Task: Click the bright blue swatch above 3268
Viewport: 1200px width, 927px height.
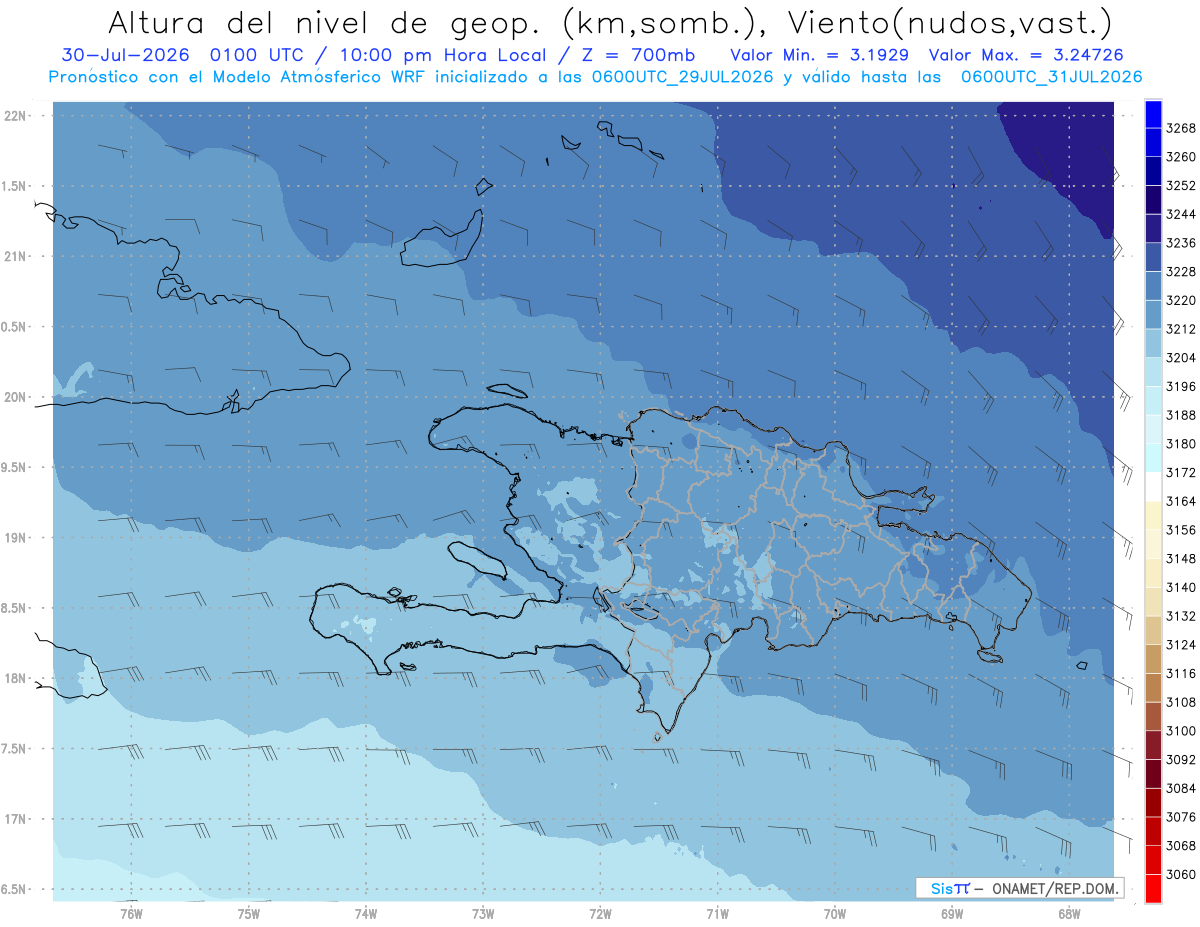Action: point(1153,115)
